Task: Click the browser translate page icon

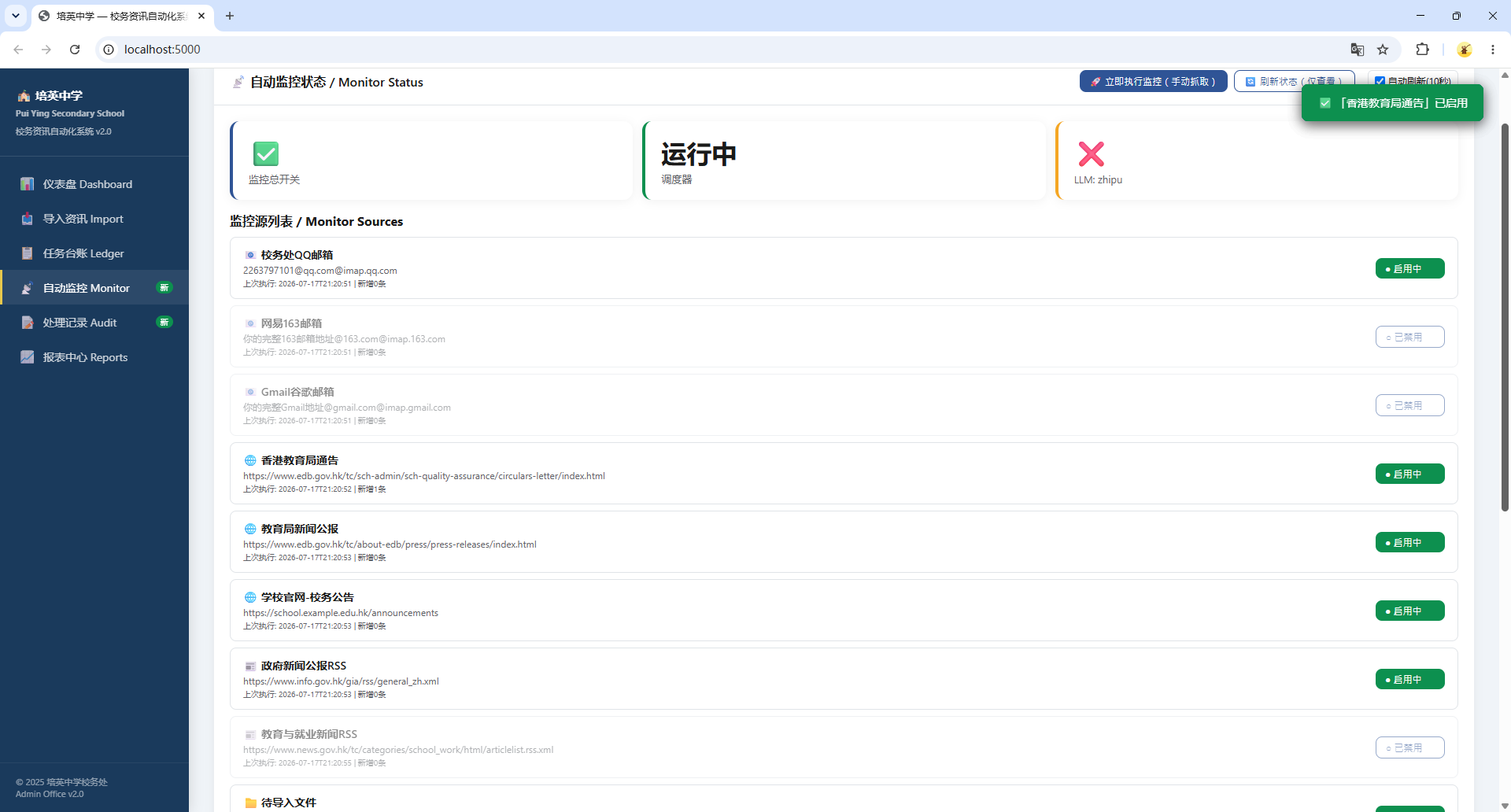Action: (1358, 50)
